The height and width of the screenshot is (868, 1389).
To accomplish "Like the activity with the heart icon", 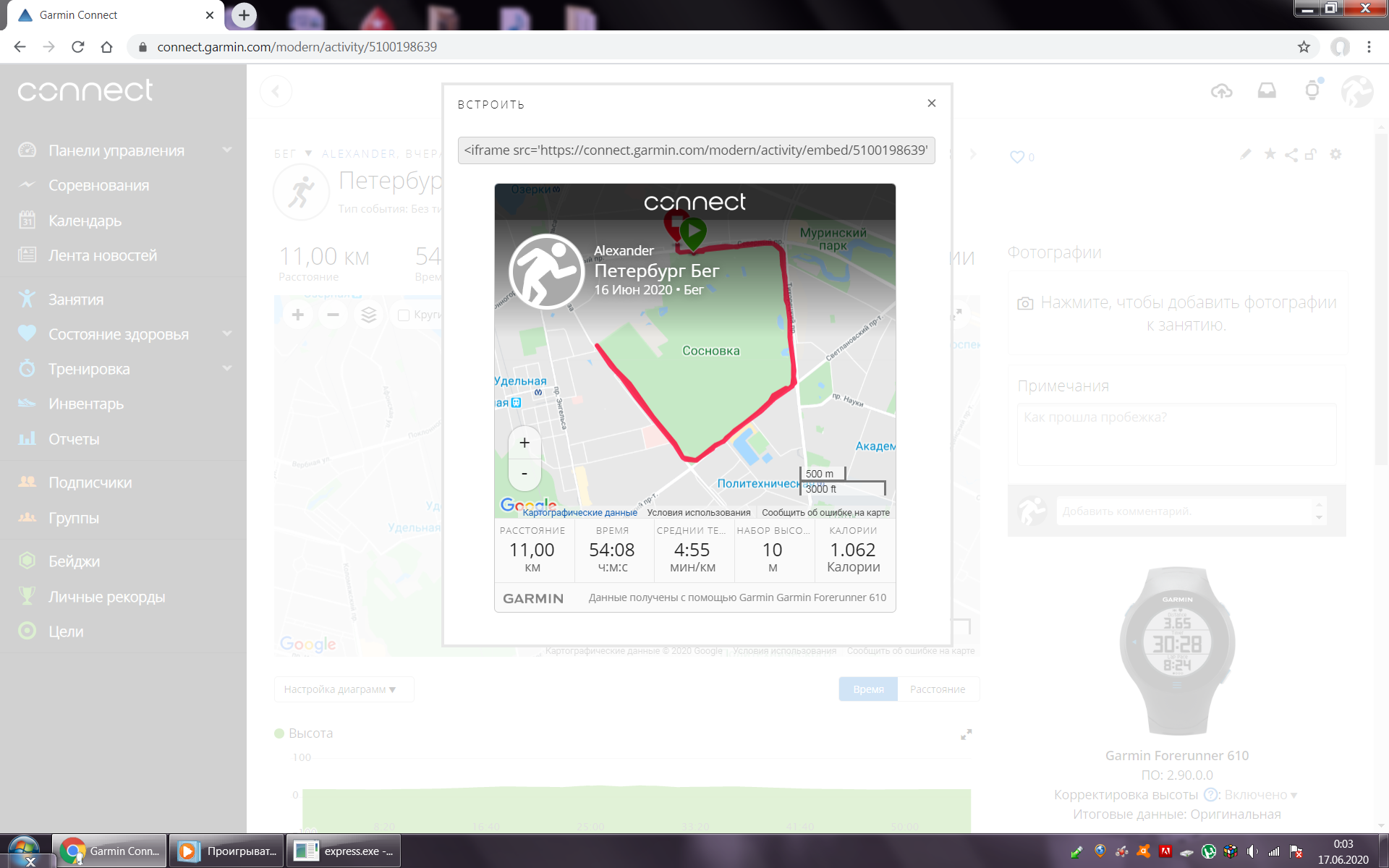I will [x=1017, y=157].
